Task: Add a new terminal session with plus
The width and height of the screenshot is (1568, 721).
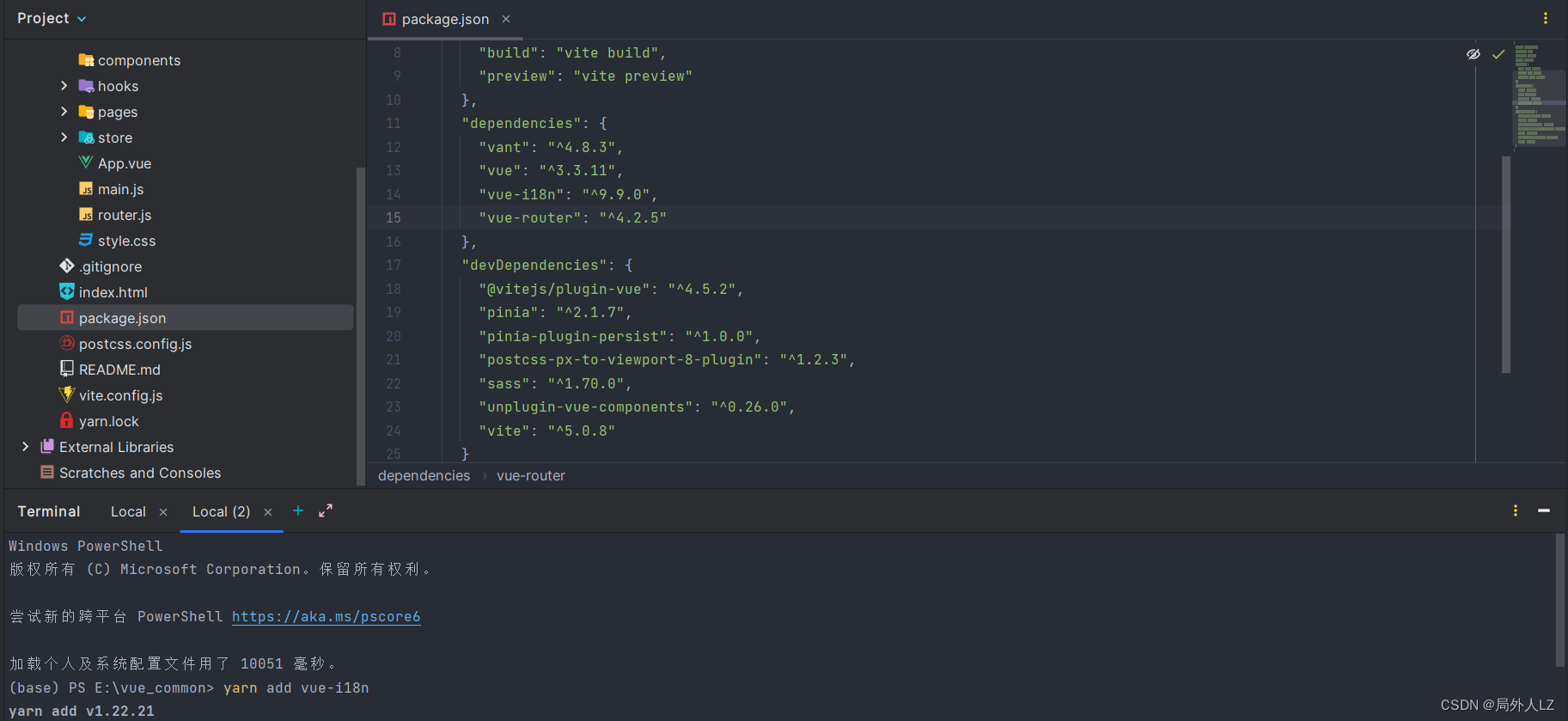Action: [298, 510]
